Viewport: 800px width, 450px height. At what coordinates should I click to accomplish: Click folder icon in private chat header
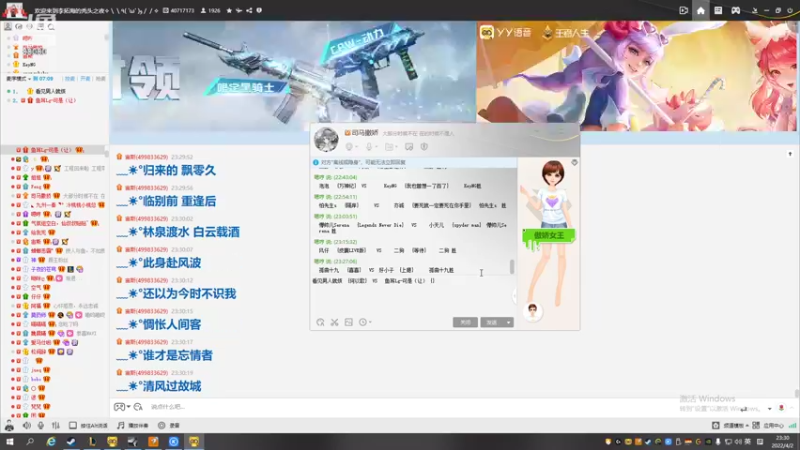point(389,147)
